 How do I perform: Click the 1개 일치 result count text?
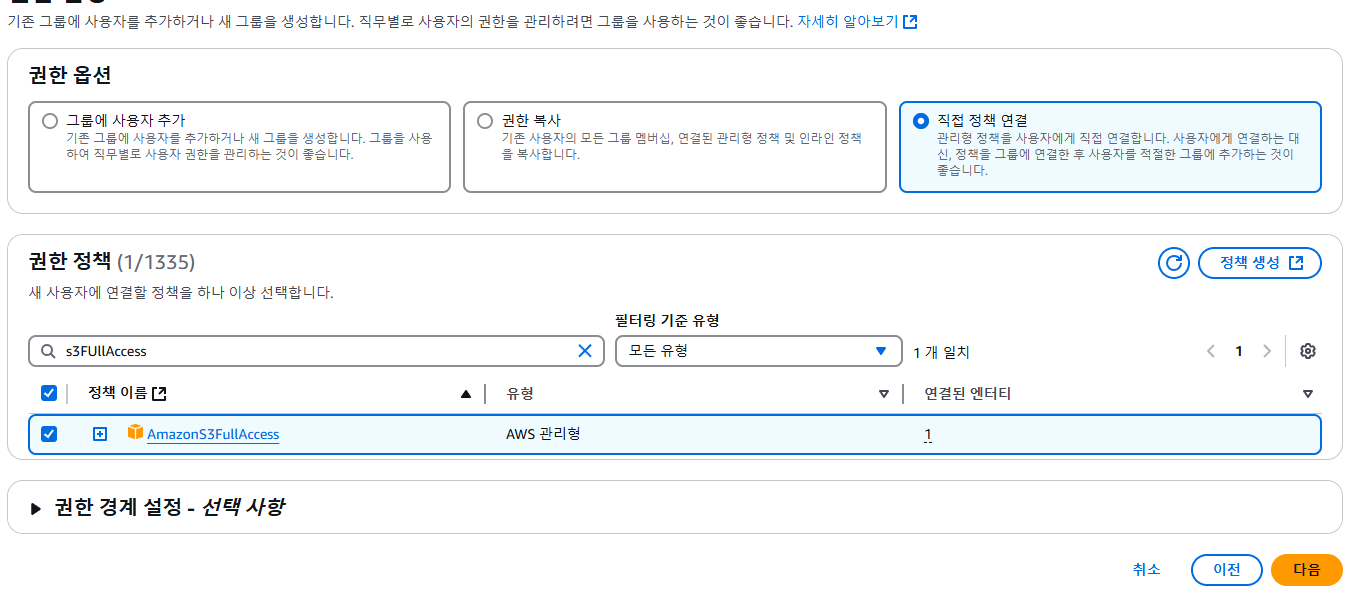[x=942, y=352]
